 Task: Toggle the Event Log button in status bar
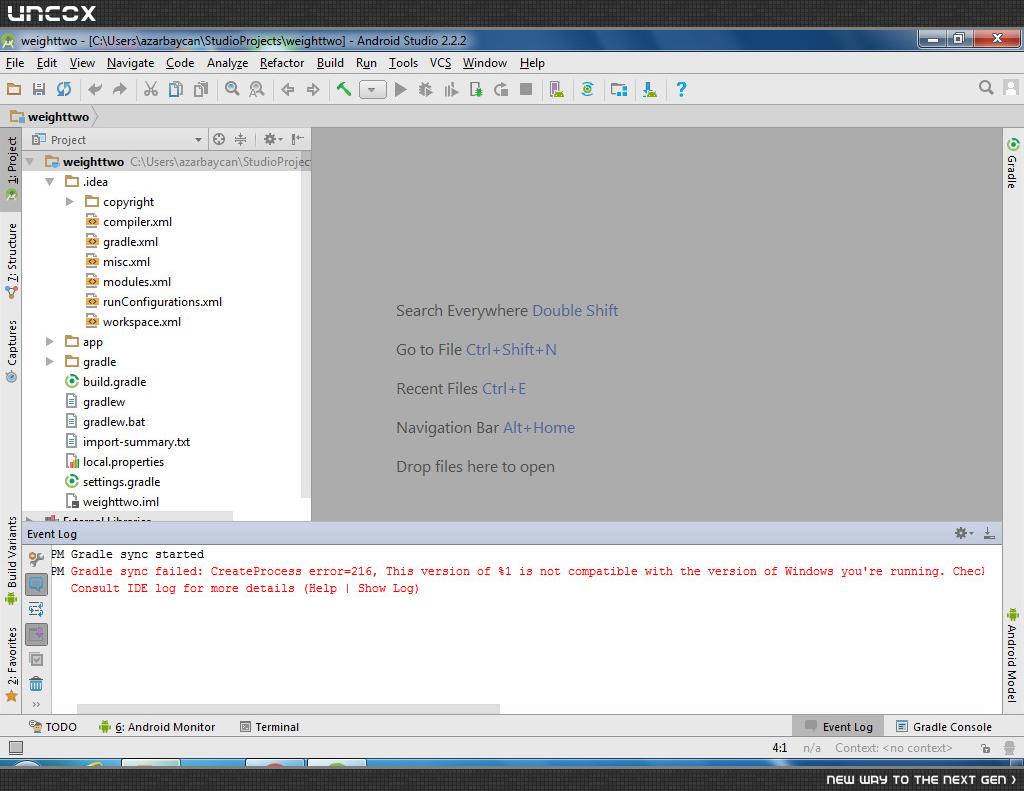point(839,727)
